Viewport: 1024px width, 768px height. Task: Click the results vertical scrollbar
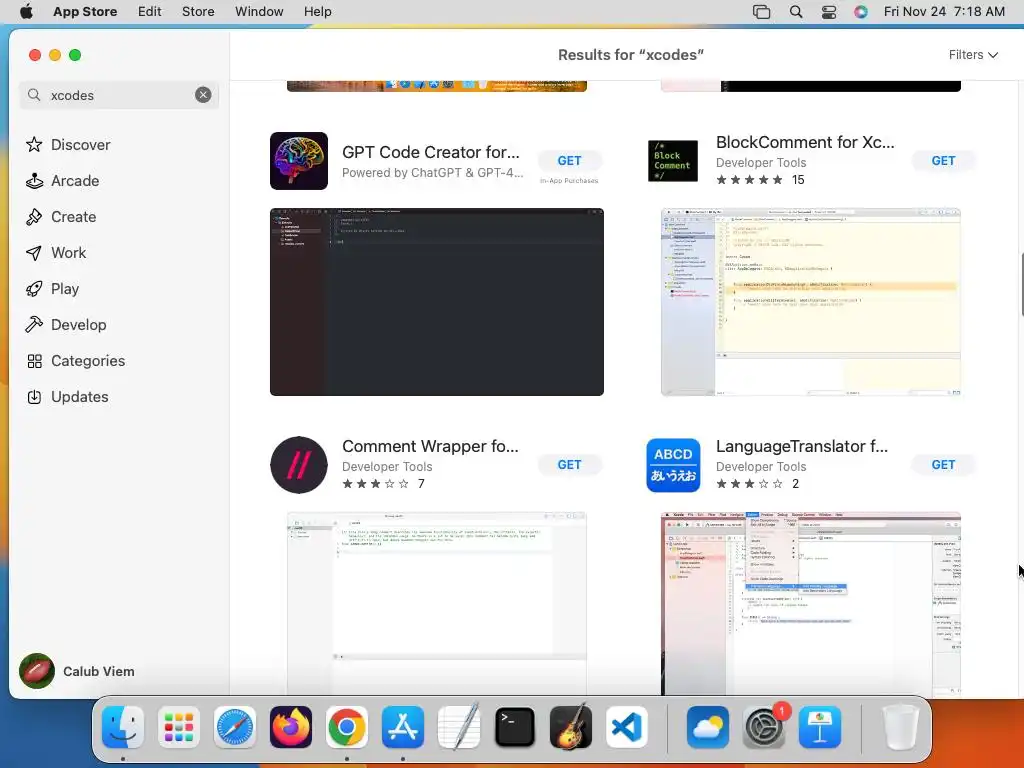(x=1021, y=284)
